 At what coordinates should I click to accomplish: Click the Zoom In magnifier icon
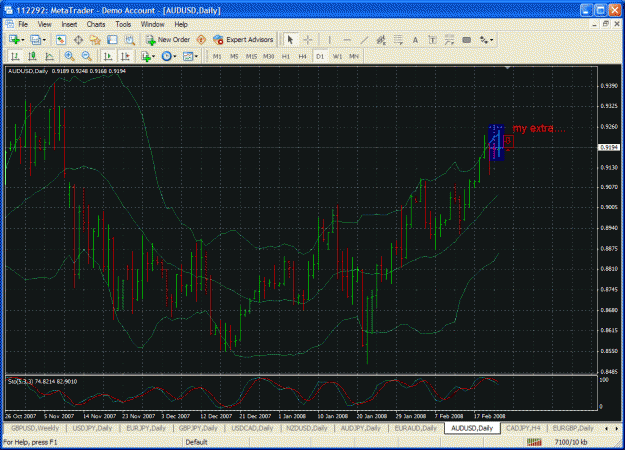tap(69, 56)
